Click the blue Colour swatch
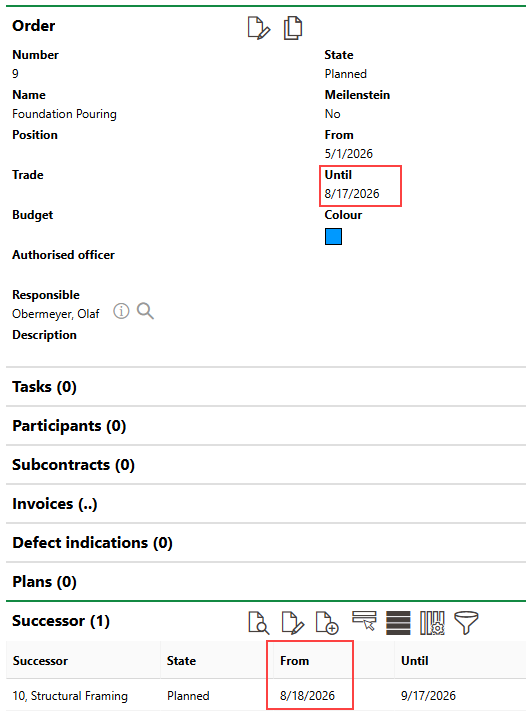This screenshot has height=720, width=526. 333,236
